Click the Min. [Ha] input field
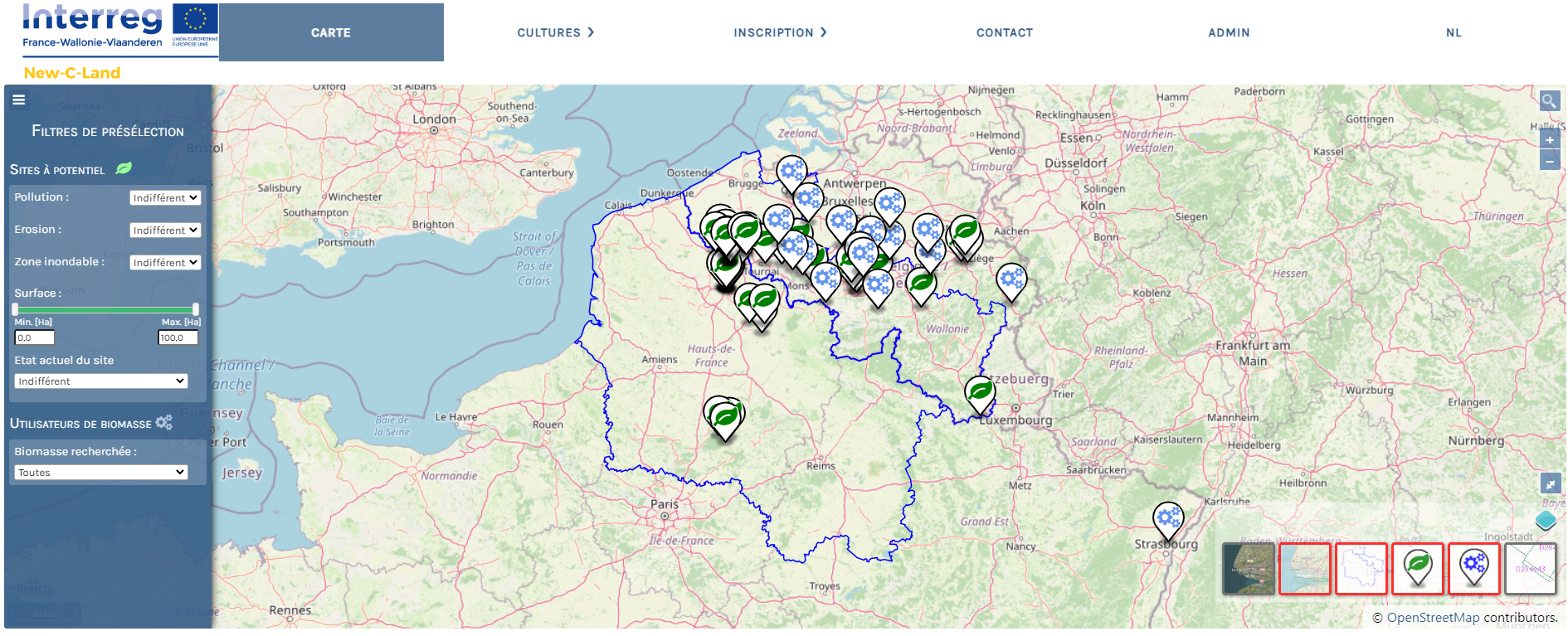The width and height of the screenshot is (1568, 636). pos(35,337)
